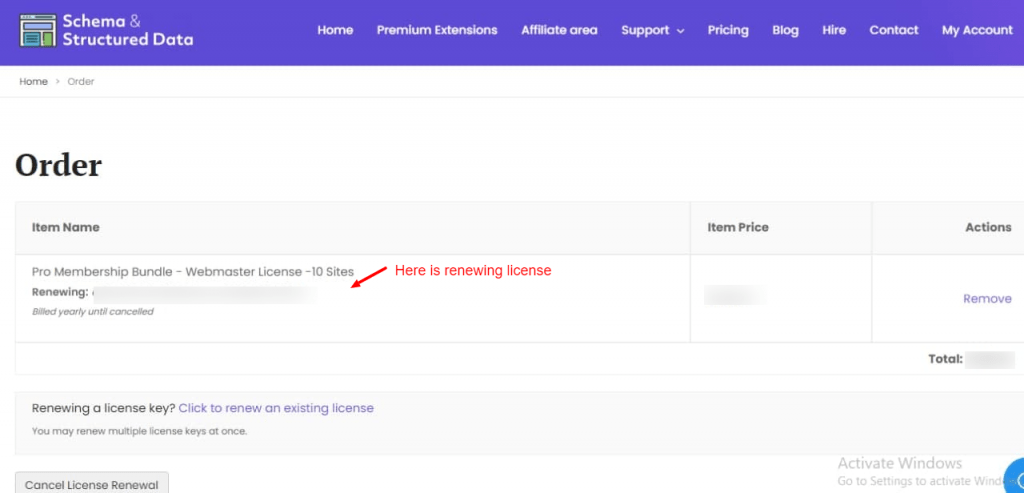Open the Schema & Structured Data site title

pos(127,31)
